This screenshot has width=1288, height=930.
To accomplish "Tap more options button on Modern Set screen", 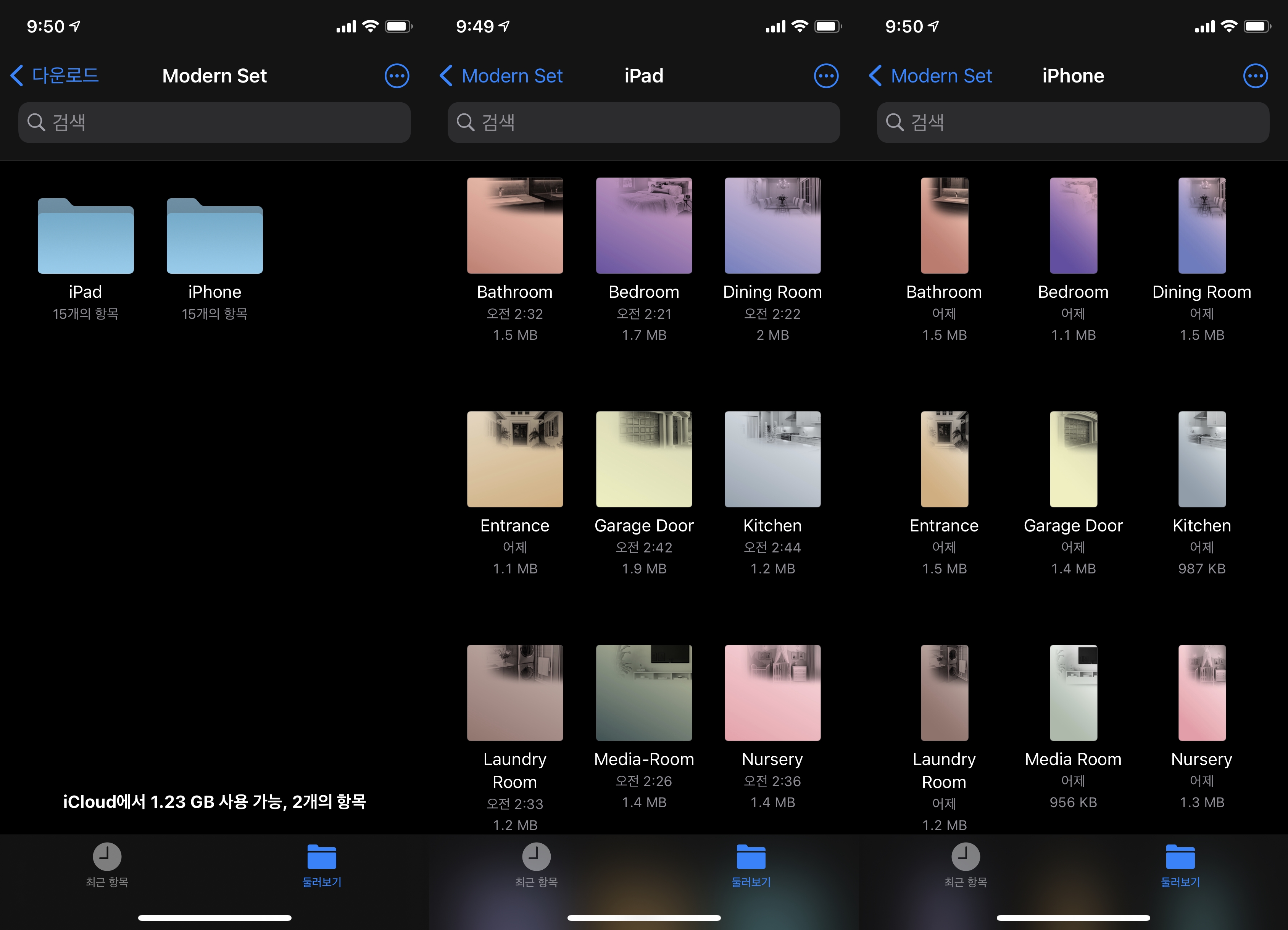I will tap(397, 76).
